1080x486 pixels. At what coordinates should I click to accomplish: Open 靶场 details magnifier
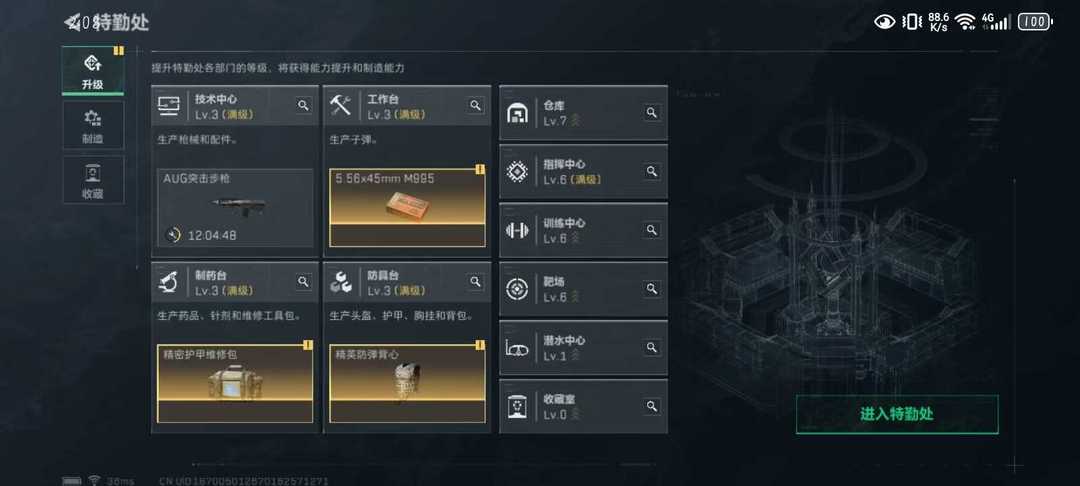pos(652,288)
